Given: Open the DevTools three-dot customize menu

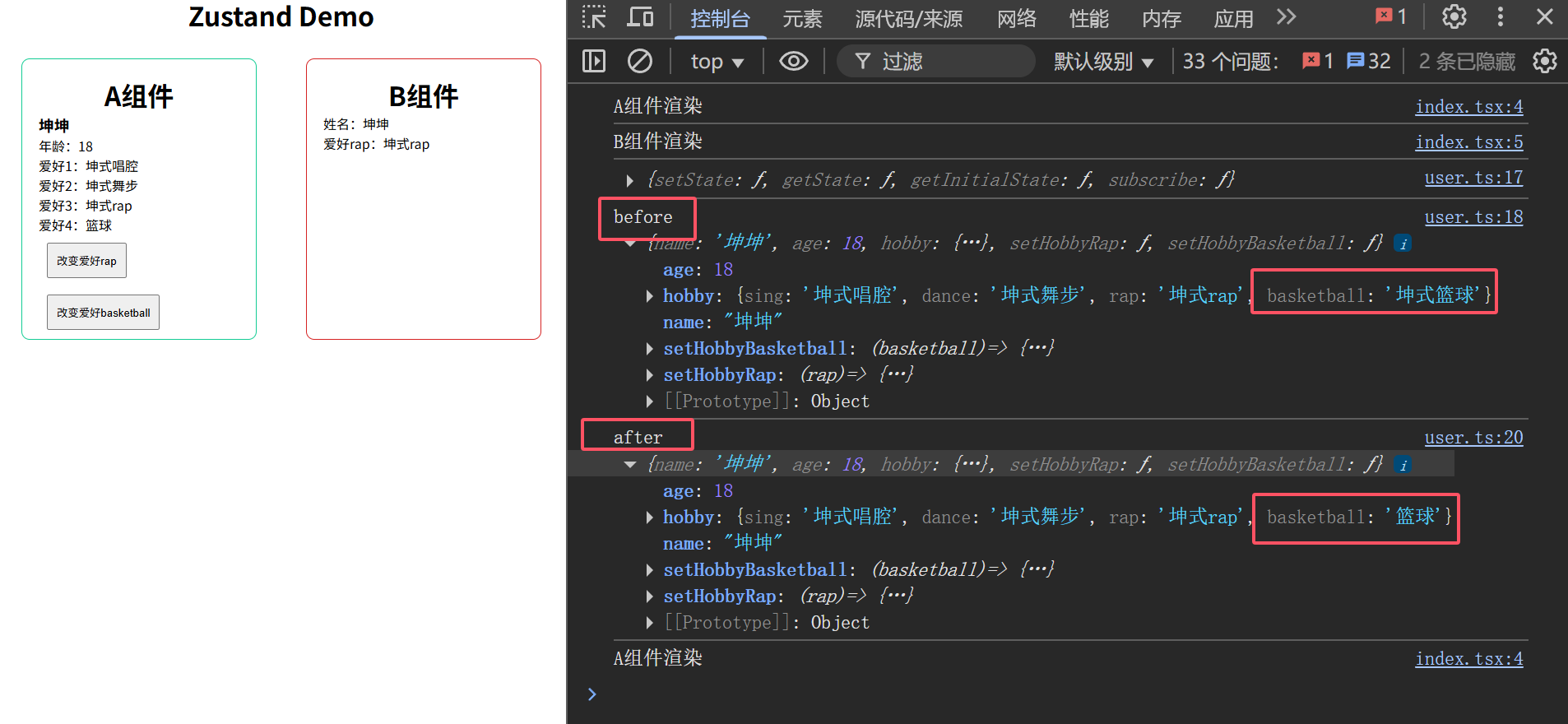Looking at the screenshot, I should click(x=1501, y=17).
